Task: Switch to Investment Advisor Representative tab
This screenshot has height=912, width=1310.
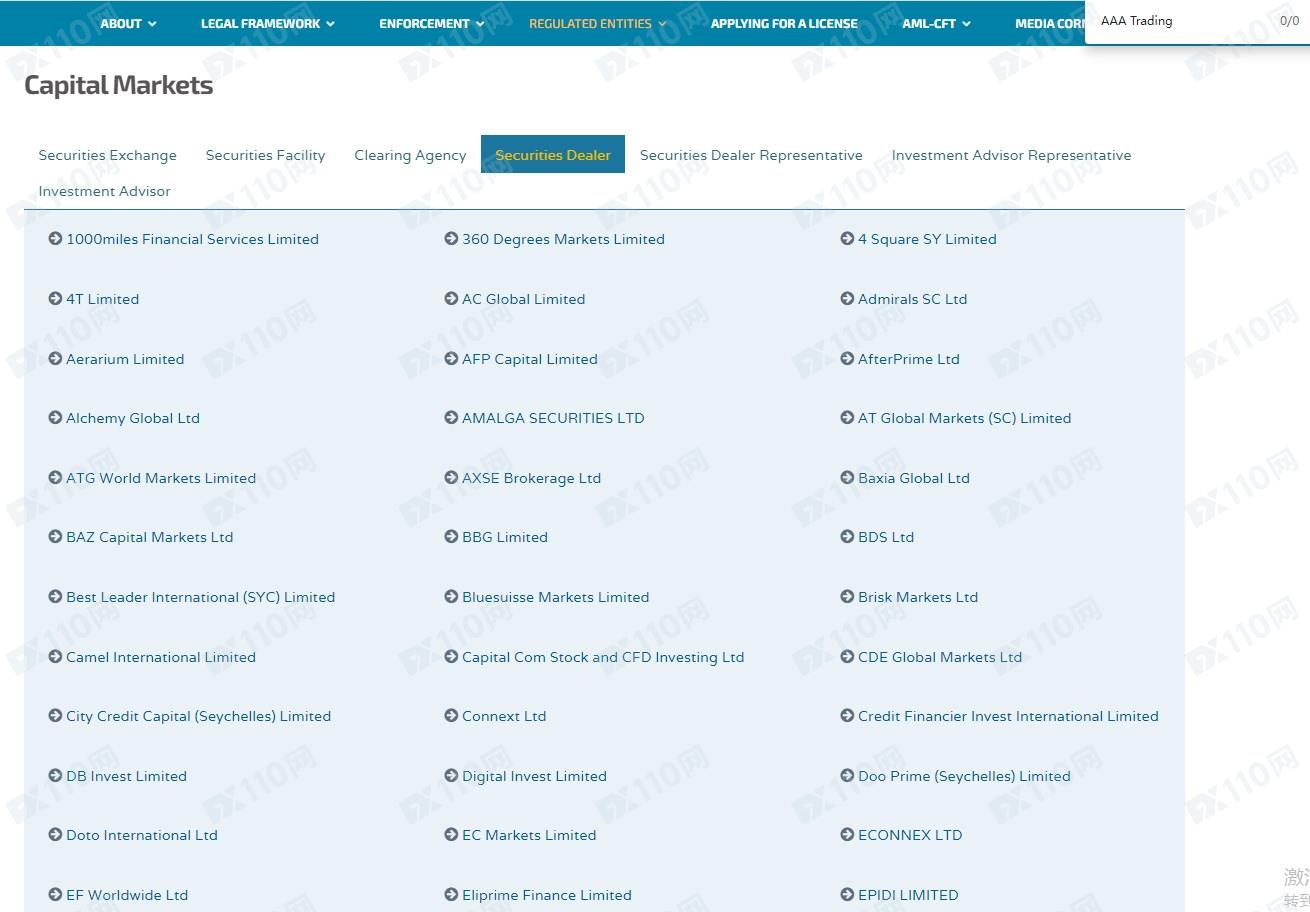Action: (1011, 155)
